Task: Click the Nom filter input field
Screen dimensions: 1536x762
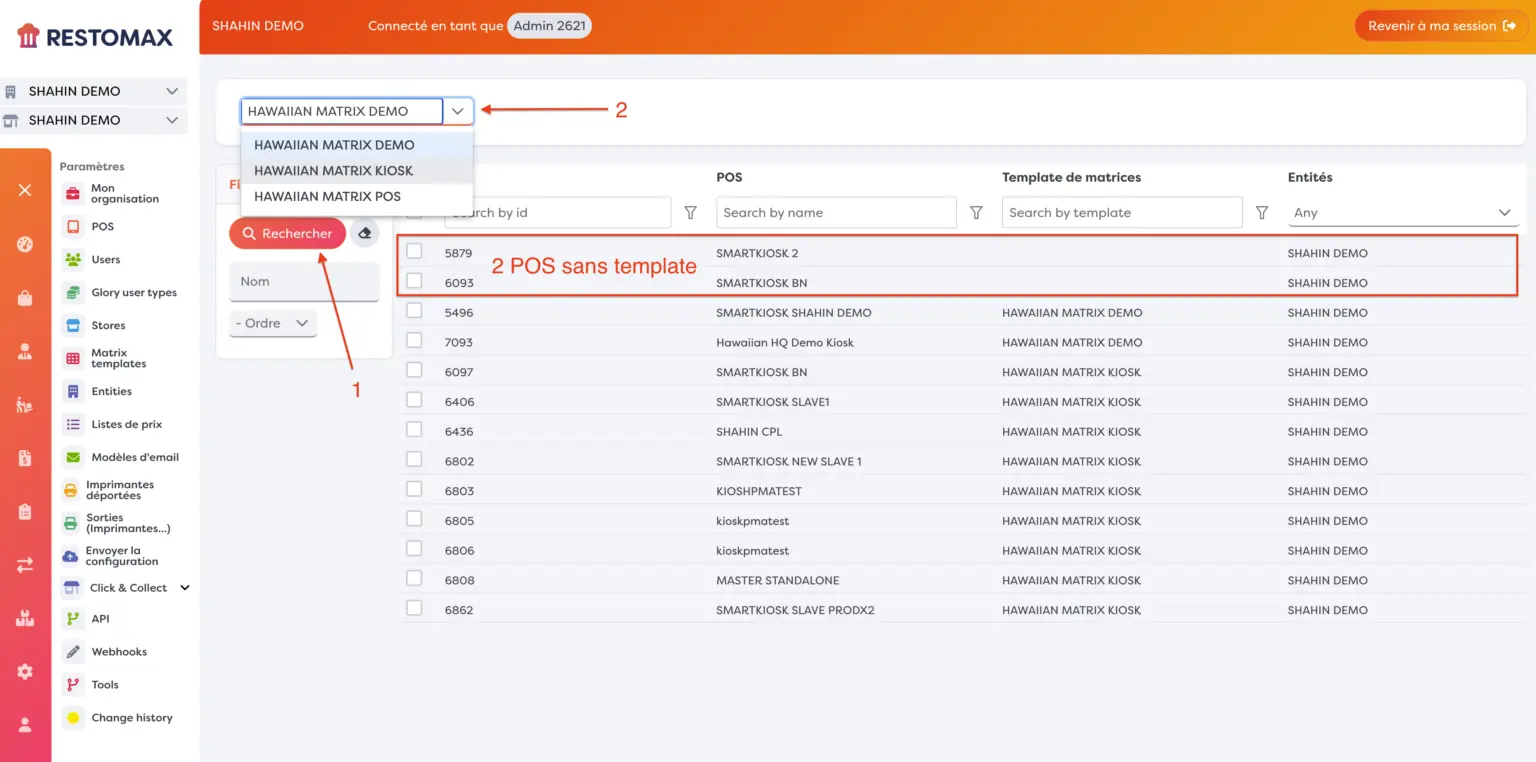Action: 304,282
